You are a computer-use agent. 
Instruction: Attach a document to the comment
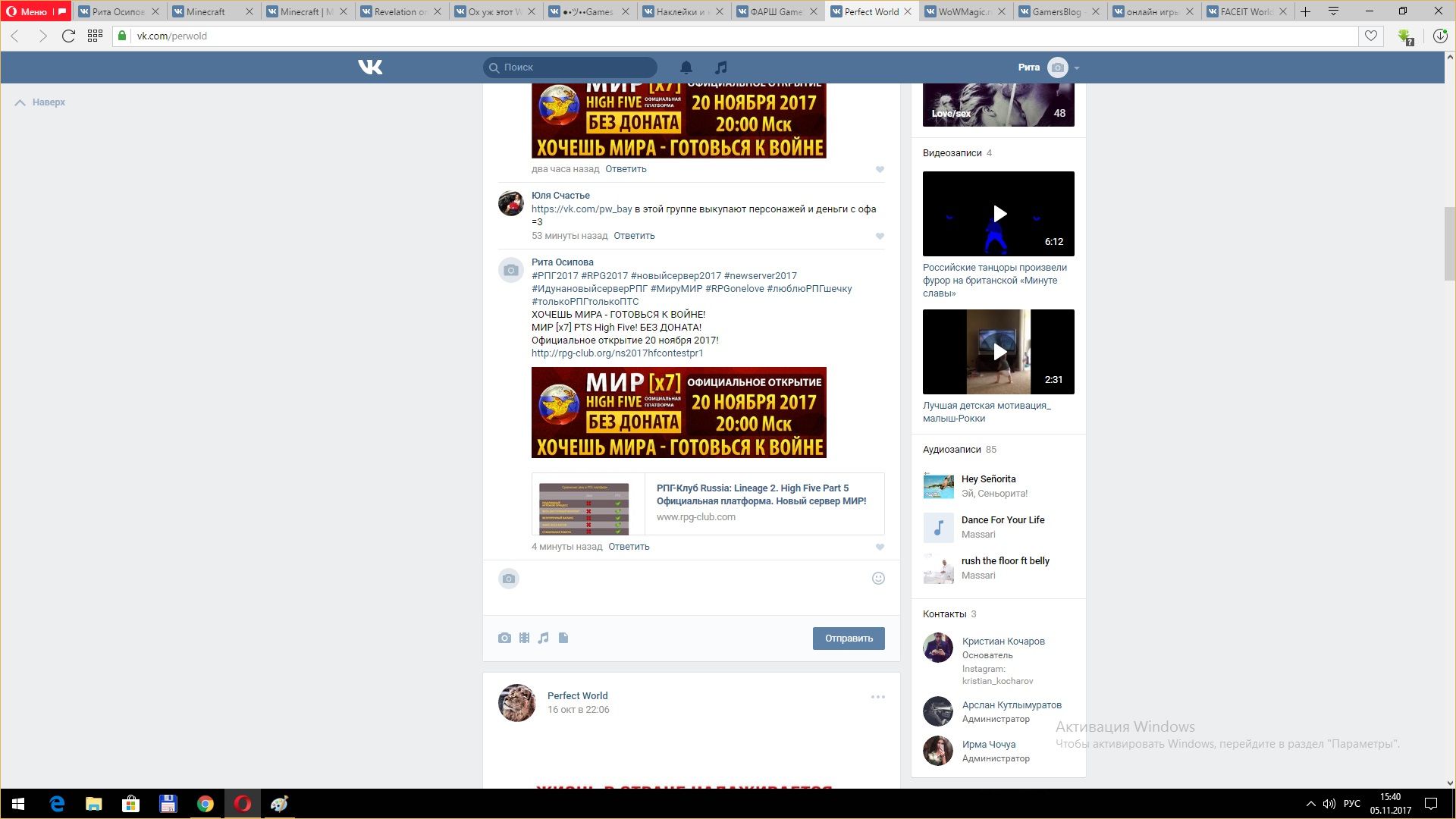click(x=563, y=639)
